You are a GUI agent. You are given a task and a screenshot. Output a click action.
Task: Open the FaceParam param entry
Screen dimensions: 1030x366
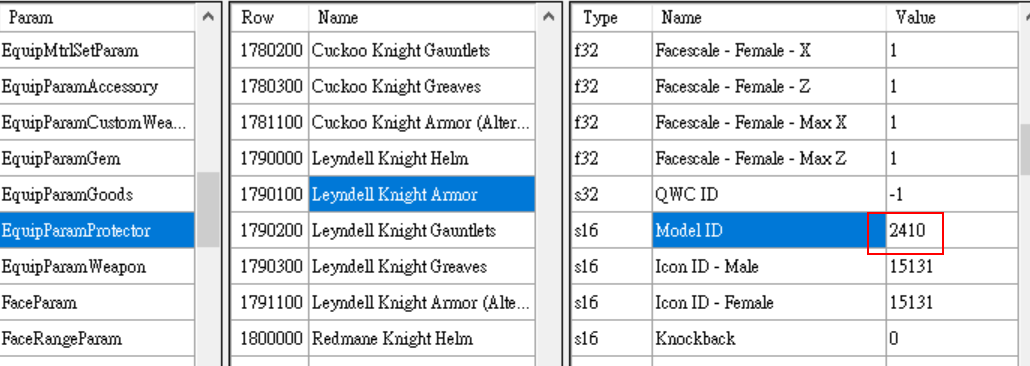[97, 303]
